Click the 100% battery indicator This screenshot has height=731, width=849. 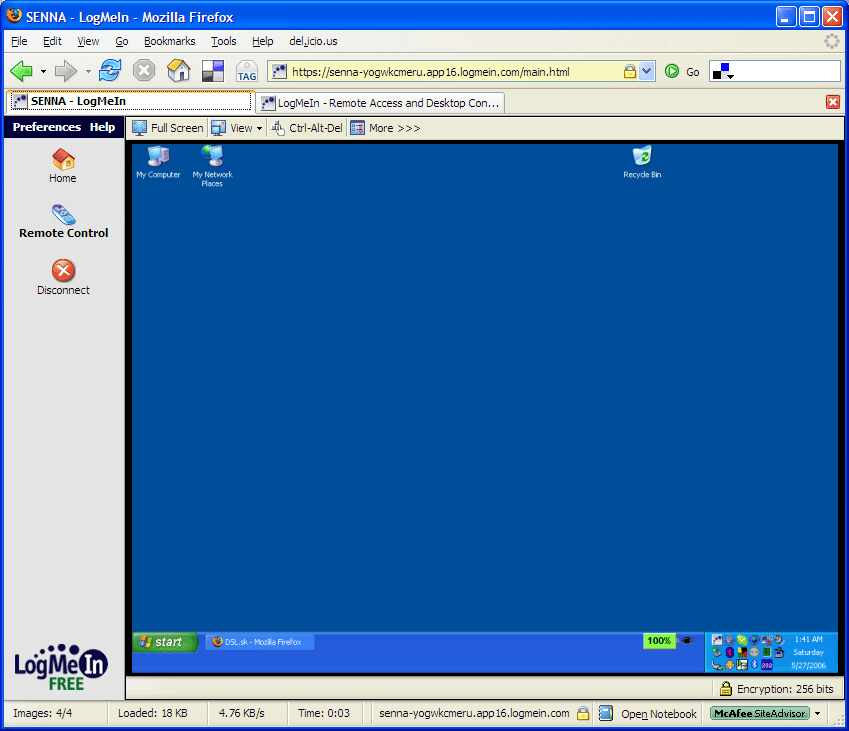[x=659, y=641]
